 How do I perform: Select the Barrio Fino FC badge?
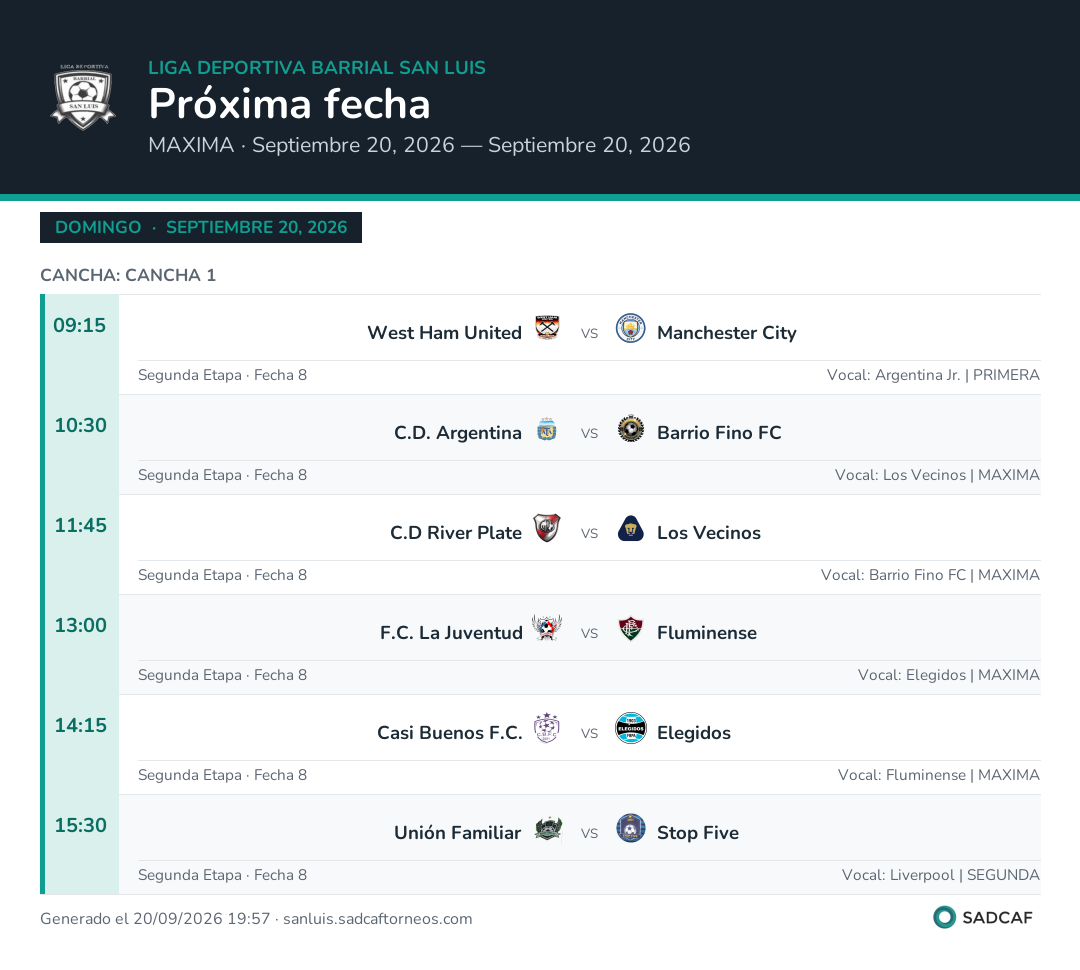(630, 429)
